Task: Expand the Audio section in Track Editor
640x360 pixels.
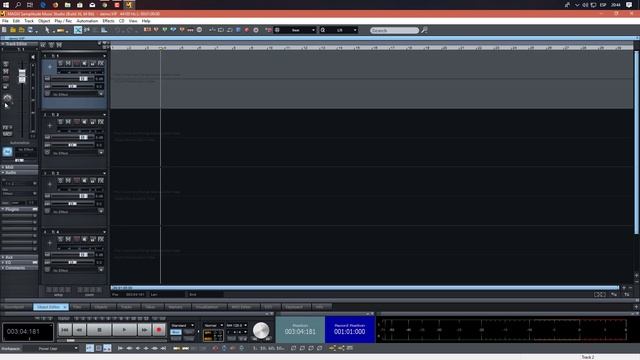Action: [19, 173]
